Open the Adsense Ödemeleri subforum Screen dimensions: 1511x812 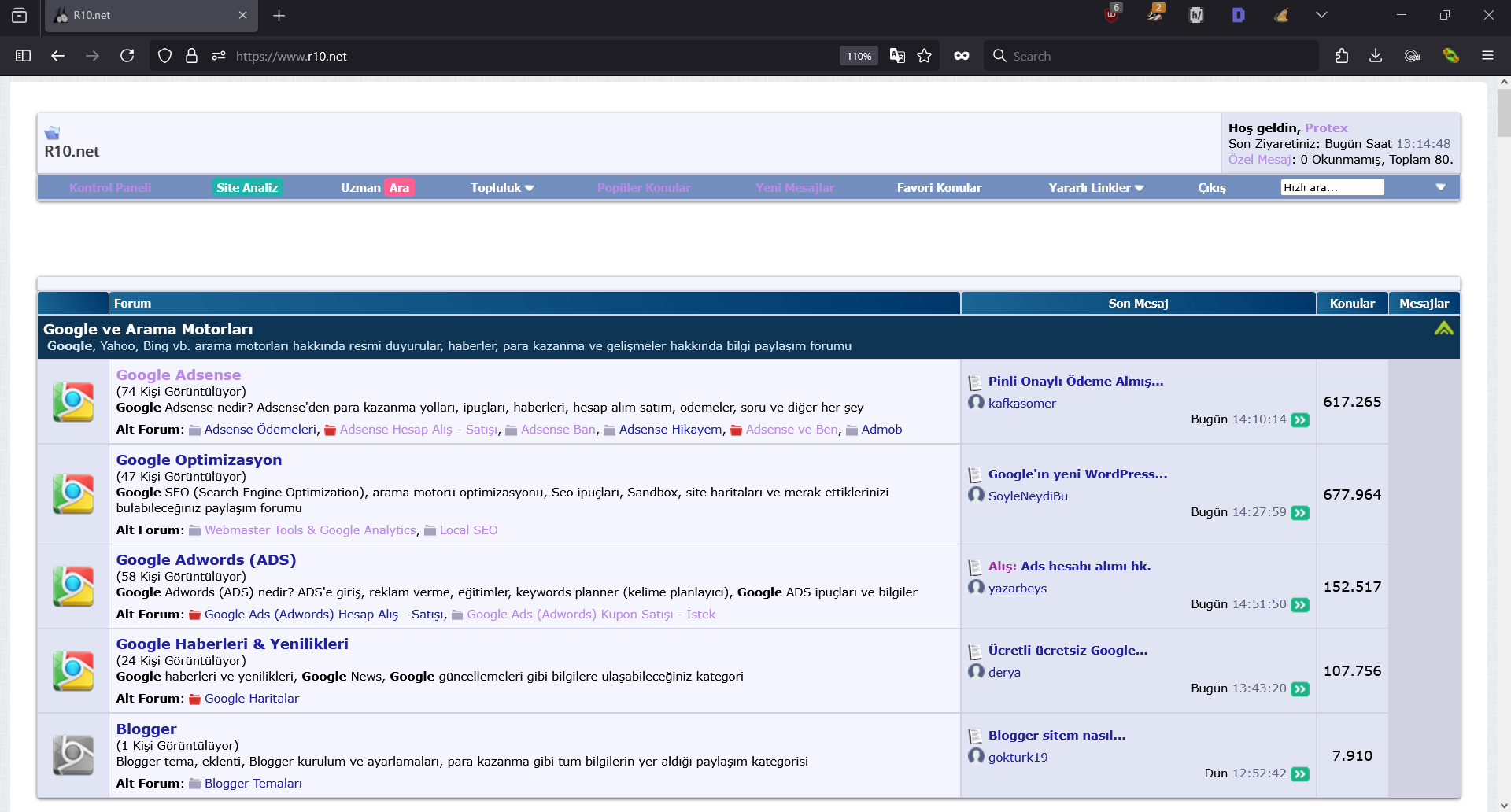(x=260, y=430)
